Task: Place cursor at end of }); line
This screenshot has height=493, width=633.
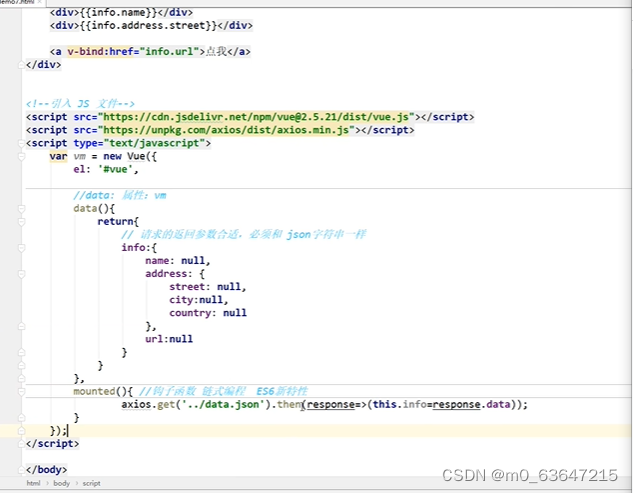Action: pyautogui.click(x=68, y=431)
